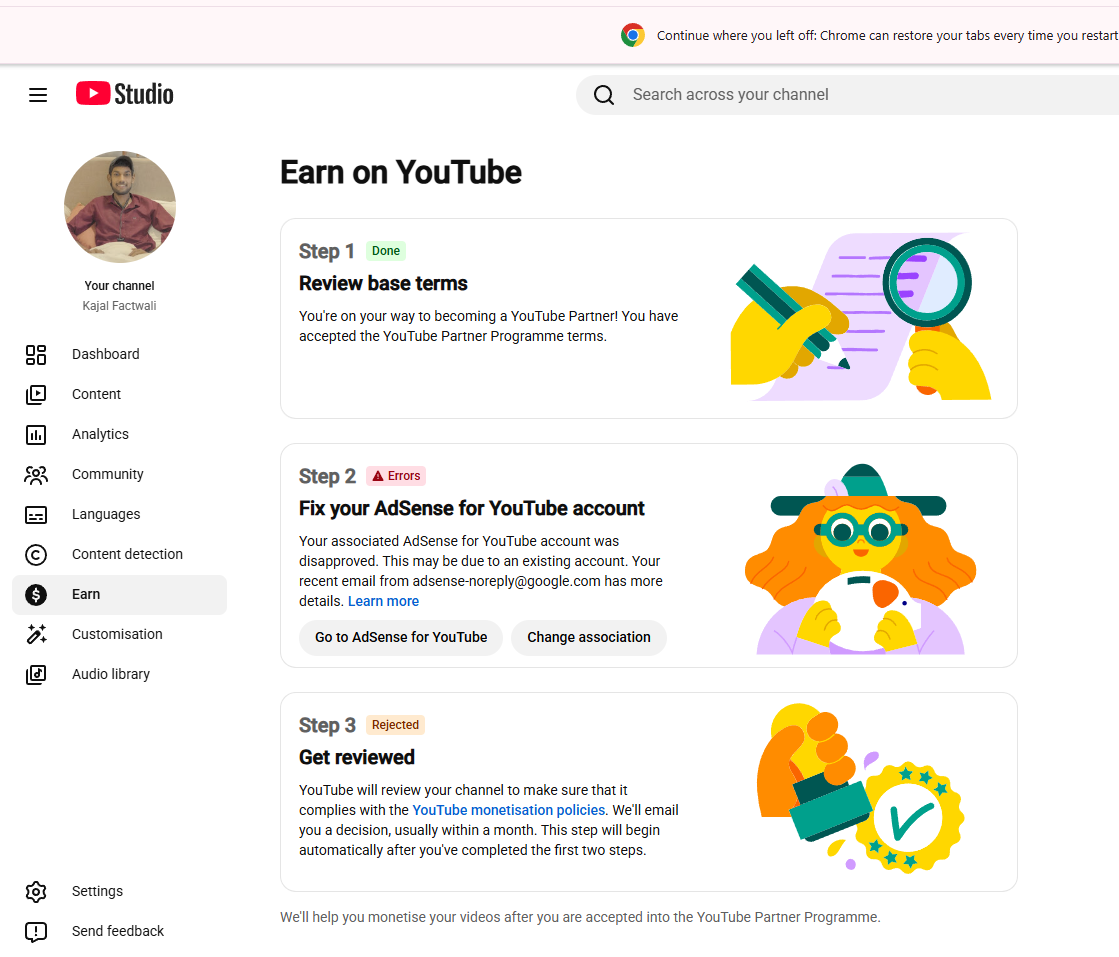Click Fix your AdSense for YouTube account heading
The height and width of the screenshot is (957, 1119).
pos(472,509)
